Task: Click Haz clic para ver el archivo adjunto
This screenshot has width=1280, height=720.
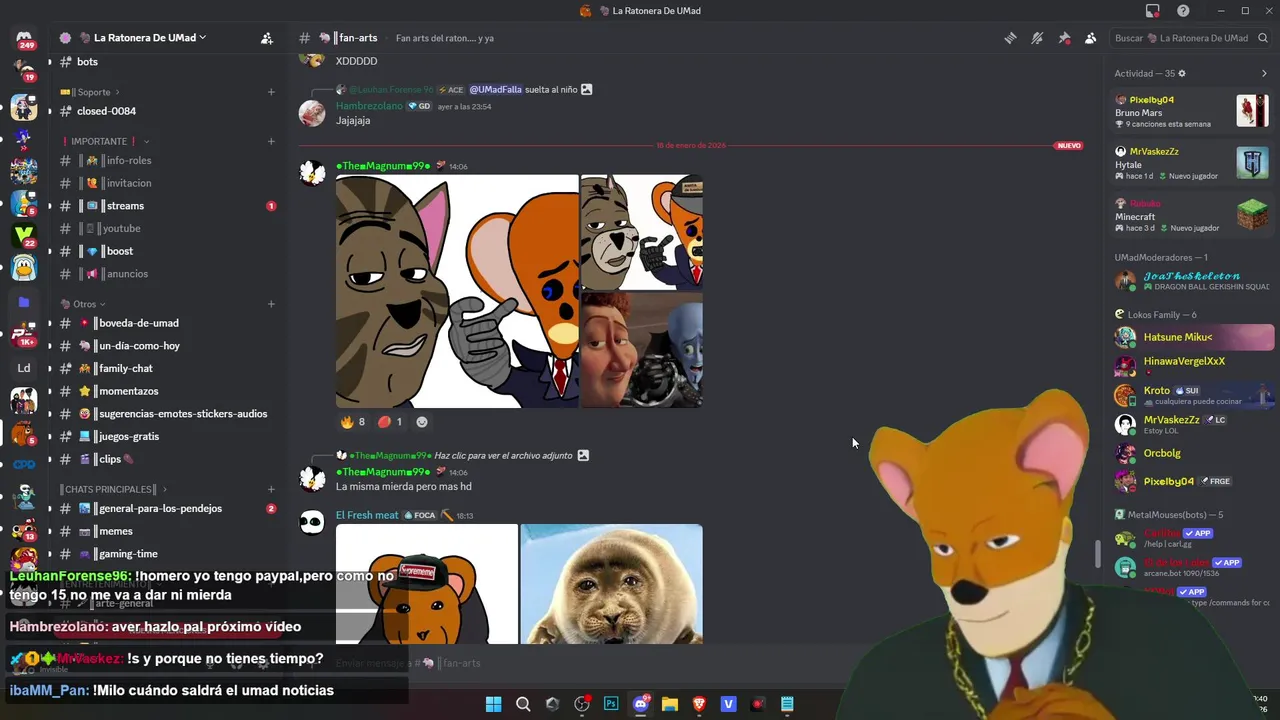Action: (x=503, y=455)
